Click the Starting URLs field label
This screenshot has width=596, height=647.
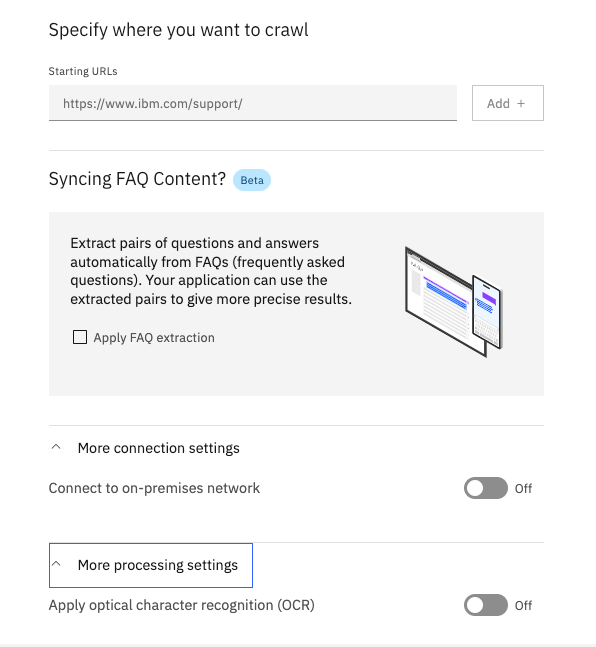(83, 71)
